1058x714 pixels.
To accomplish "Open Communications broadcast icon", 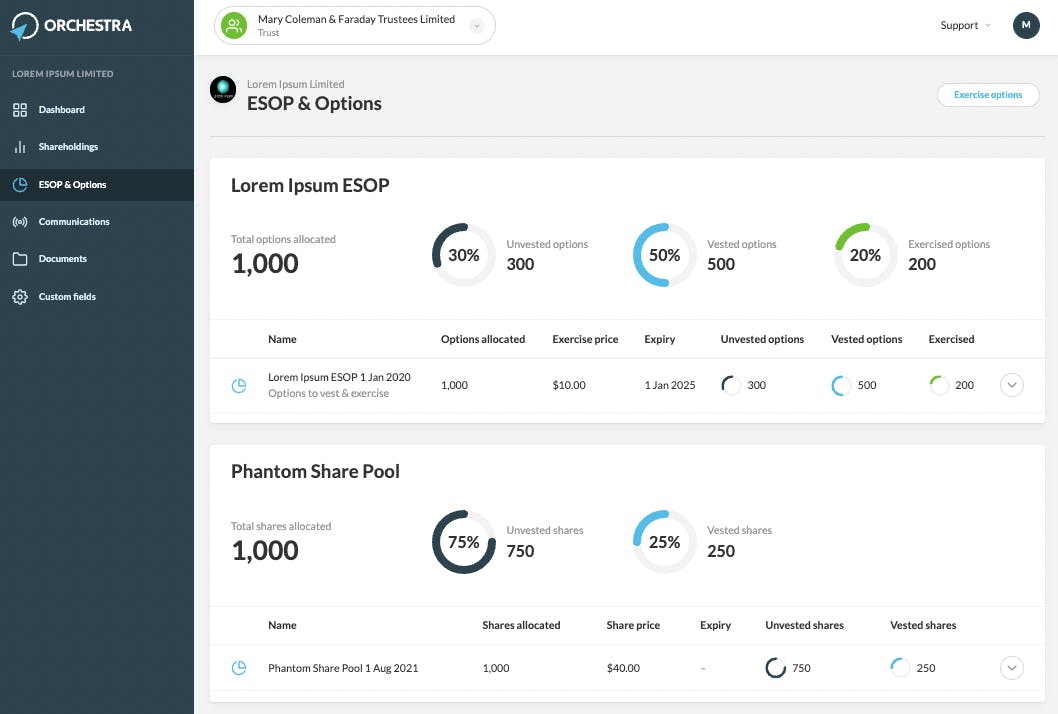I will pos(20,222).
